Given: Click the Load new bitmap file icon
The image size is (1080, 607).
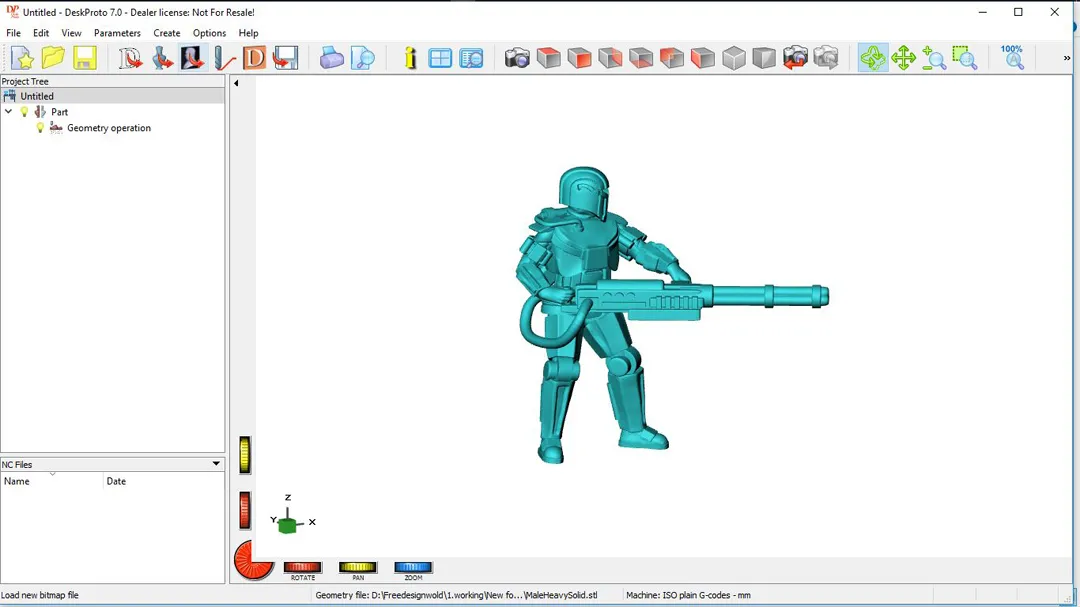Looking at the screenshot, I should click(x=192, y=58).
